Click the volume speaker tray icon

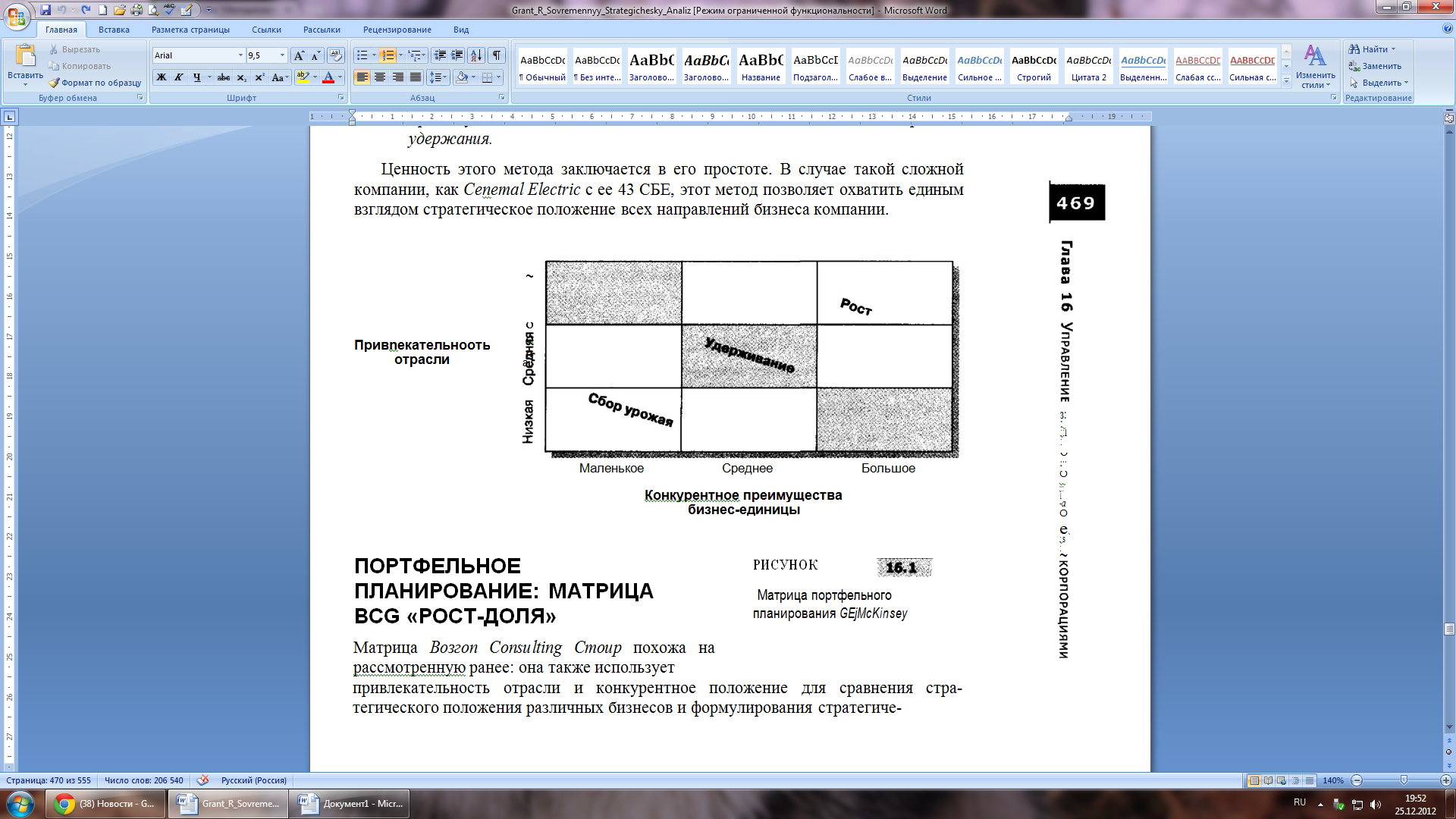(1376, 805)
